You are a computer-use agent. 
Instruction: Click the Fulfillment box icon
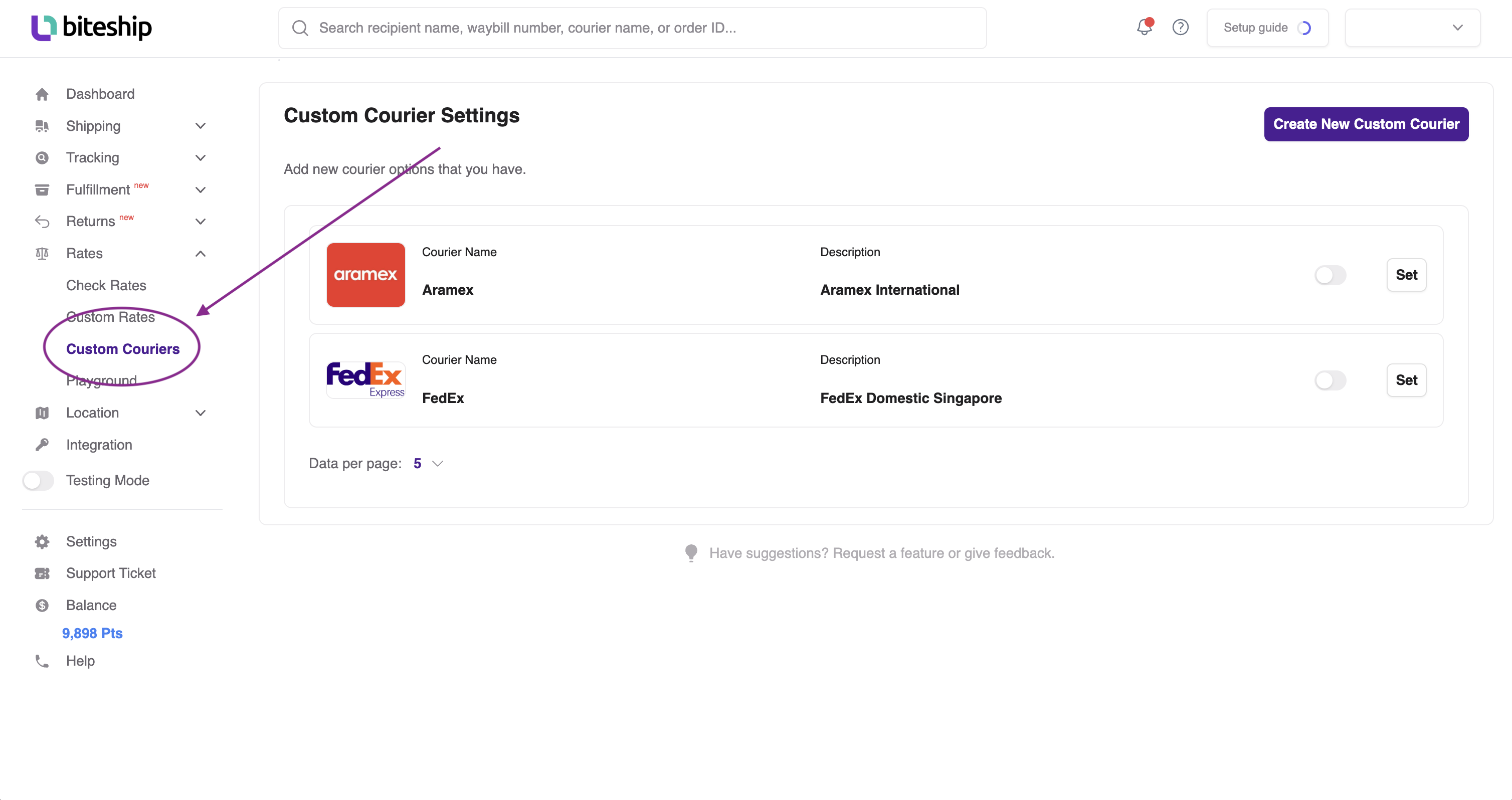coord(42,189)
